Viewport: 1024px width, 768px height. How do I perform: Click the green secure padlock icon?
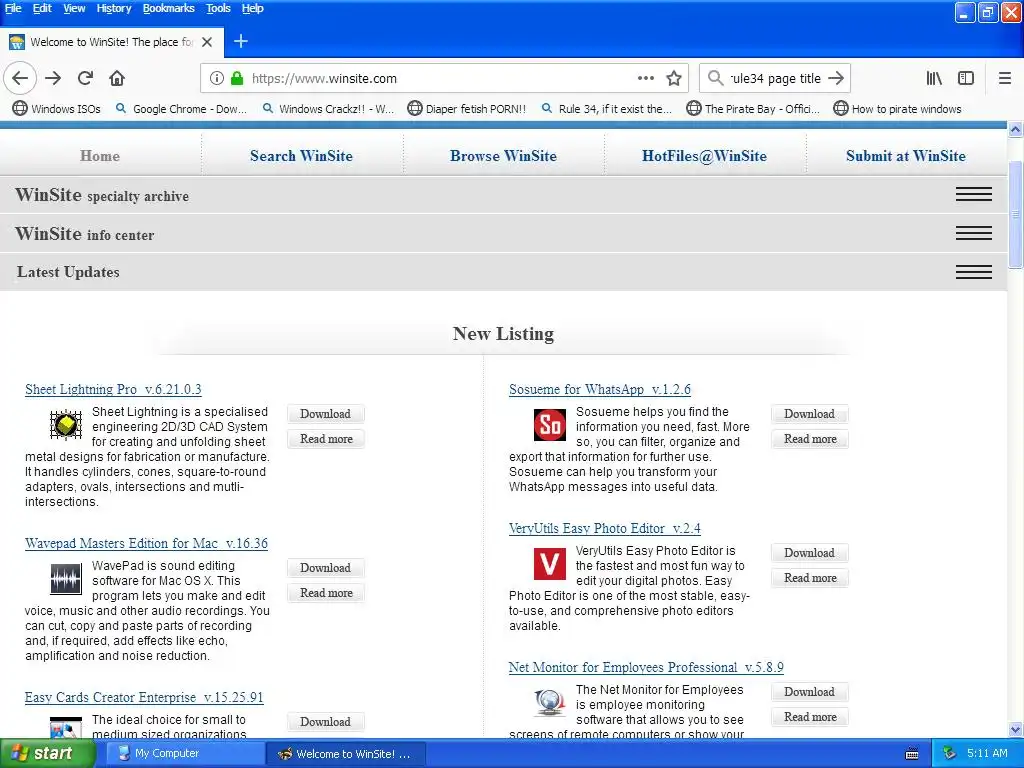[x=237, y=78]
